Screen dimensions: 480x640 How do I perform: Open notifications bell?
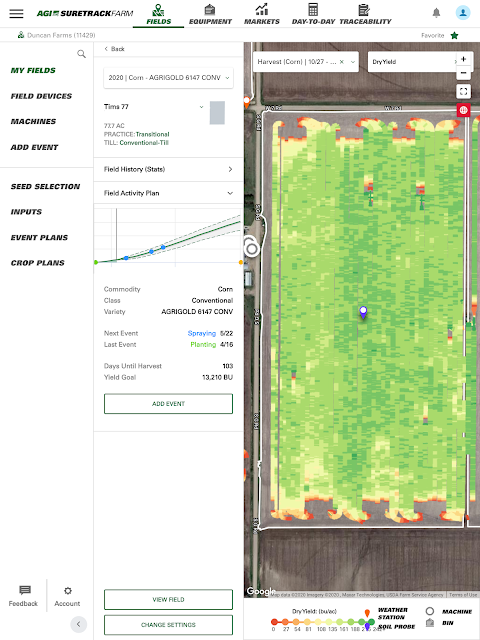[x=436, y=13]
